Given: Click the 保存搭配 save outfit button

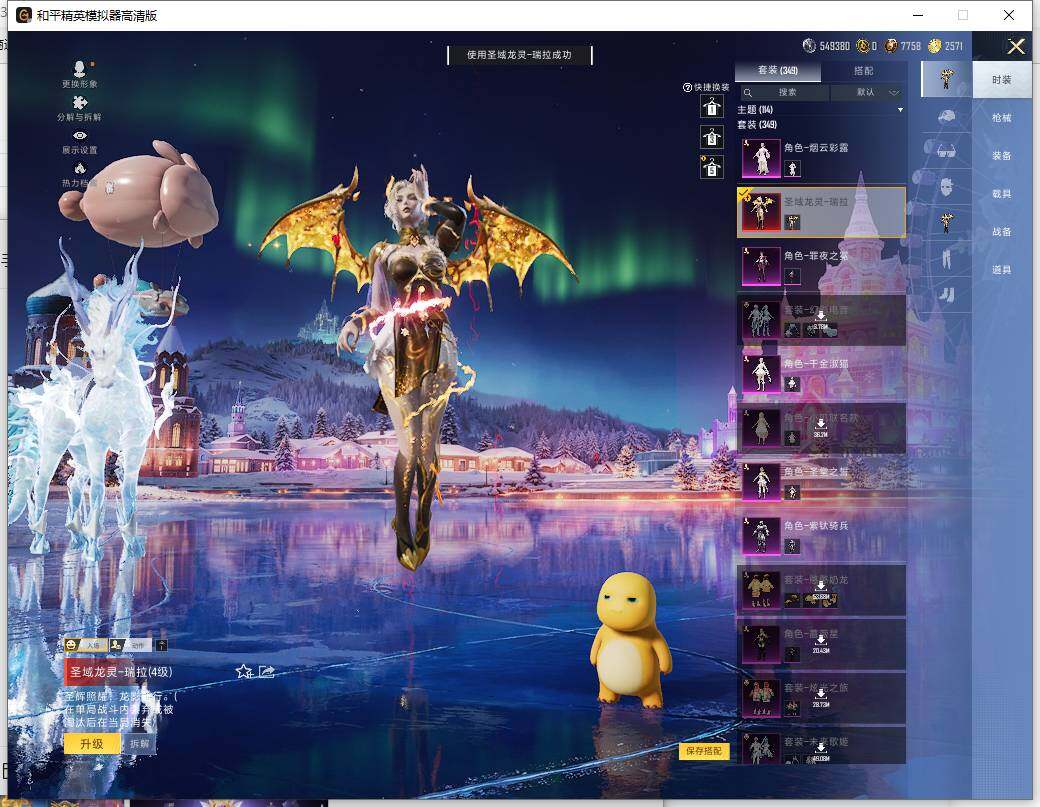Looking at the screenshot, I should coord(704,751).
